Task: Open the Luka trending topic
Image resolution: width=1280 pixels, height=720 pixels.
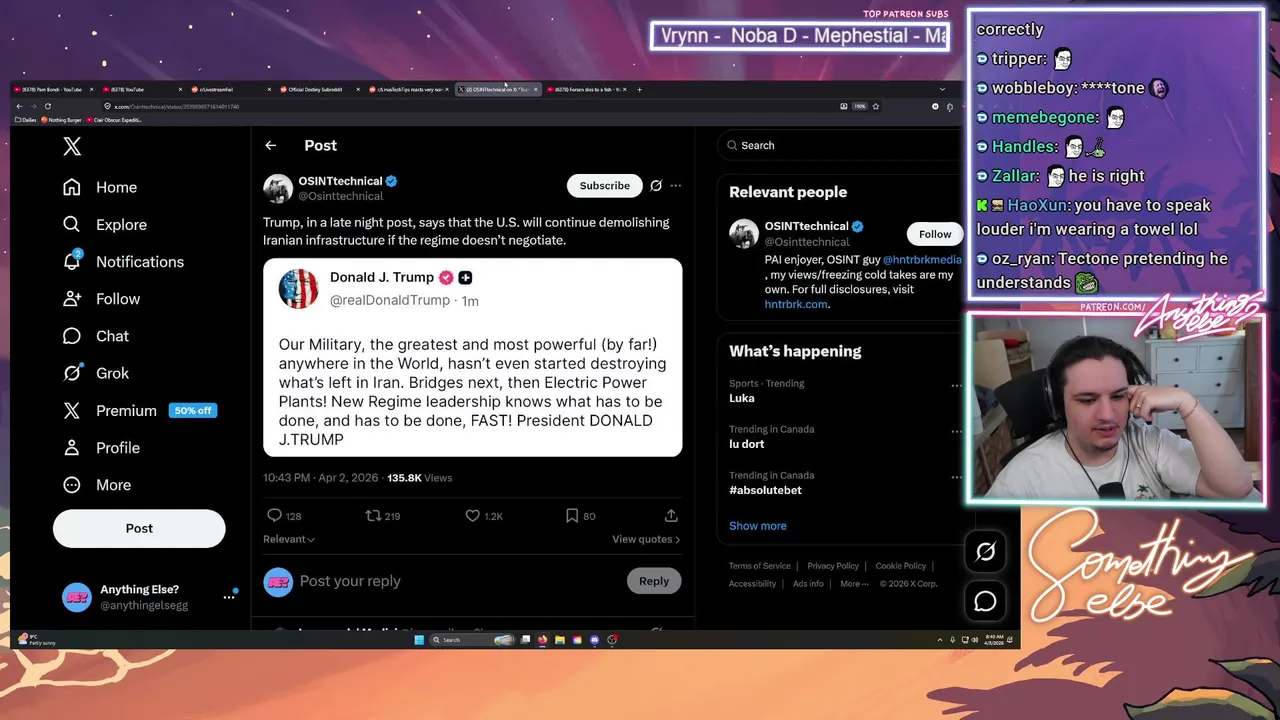Action: pyautogui.click(x=742, y=398)
